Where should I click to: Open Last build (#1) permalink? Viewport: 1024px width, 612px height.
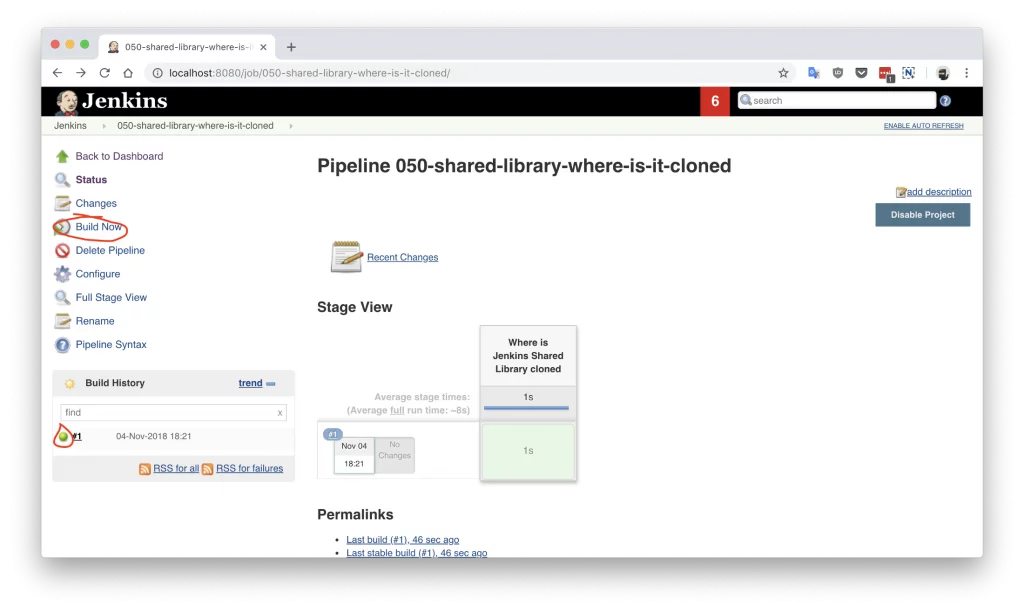(402, 540)
